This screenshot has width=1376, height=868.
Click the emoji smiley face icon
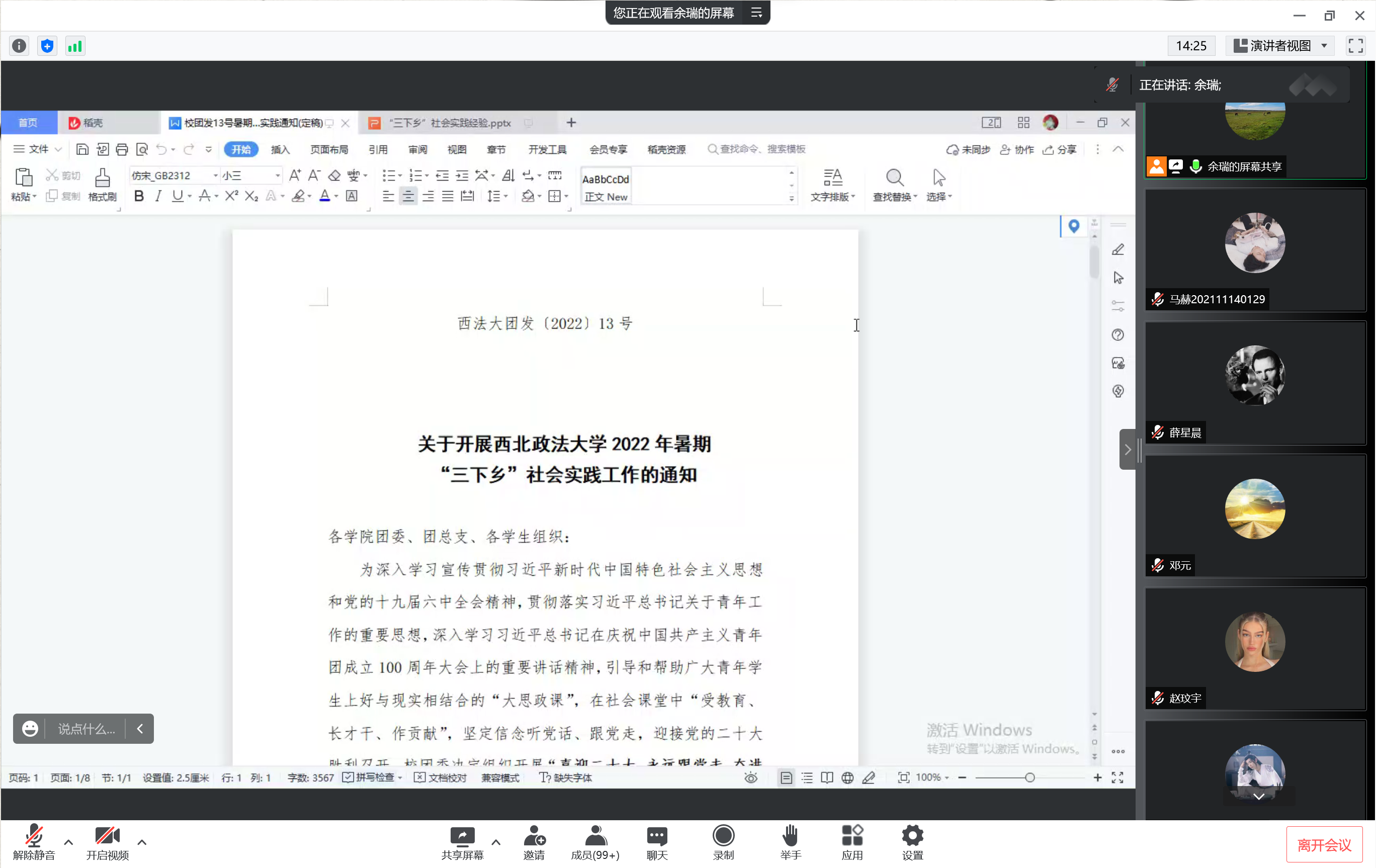coord(30,729)
